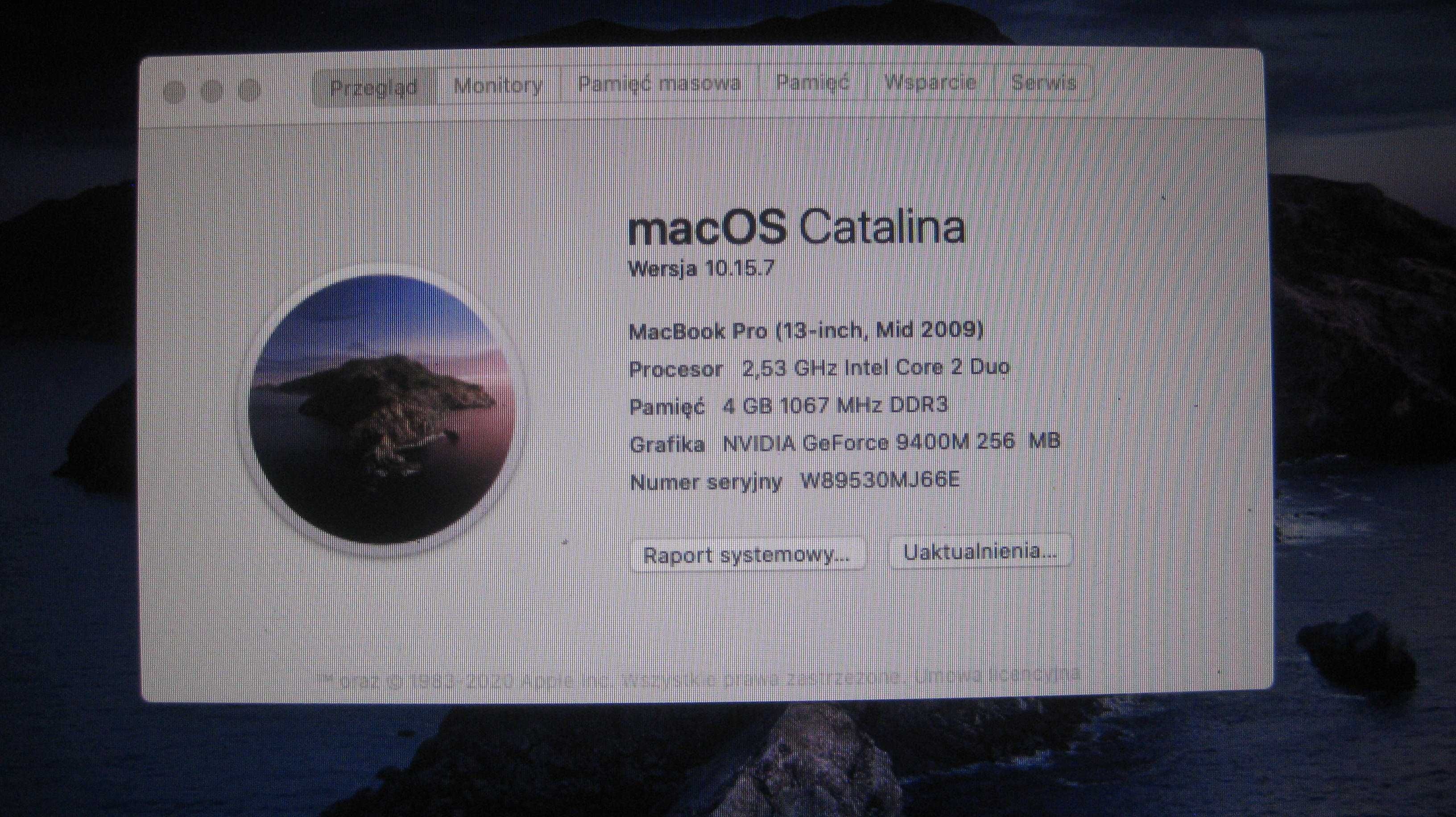Click graphics value NVIDIA GeForce 9400M 256 MB
The width and height of the screenshot is (1456, 817).
click(891, 442)
